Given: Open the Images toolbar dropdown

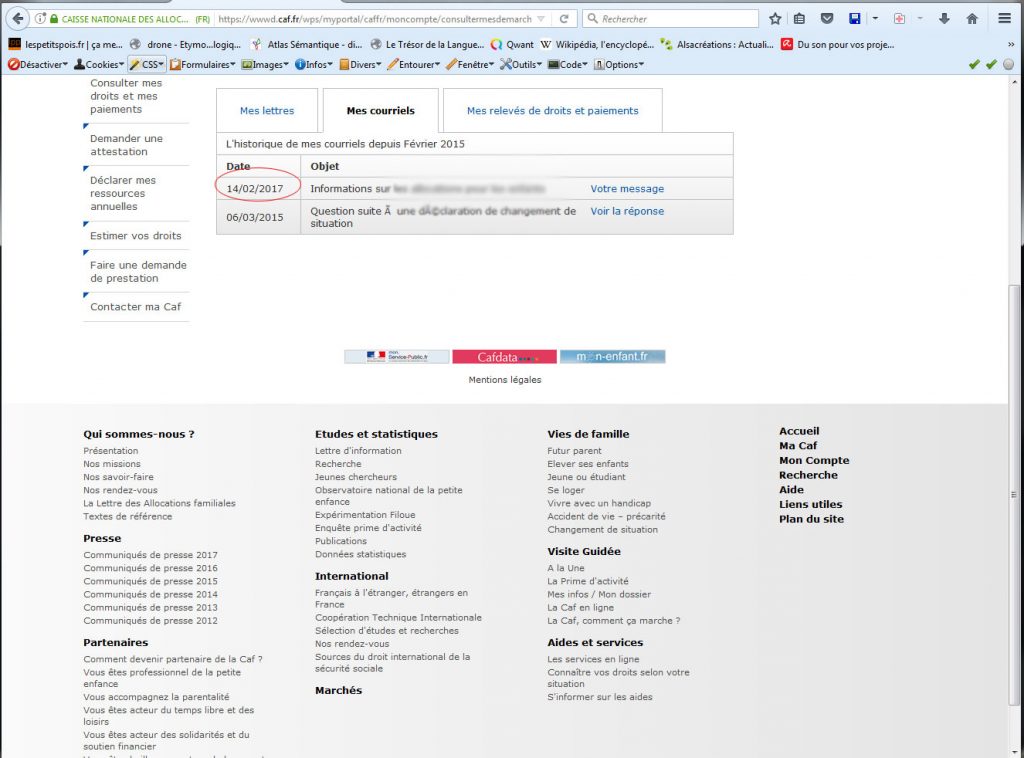Looking at the screenshot, I should pos(265,64).
